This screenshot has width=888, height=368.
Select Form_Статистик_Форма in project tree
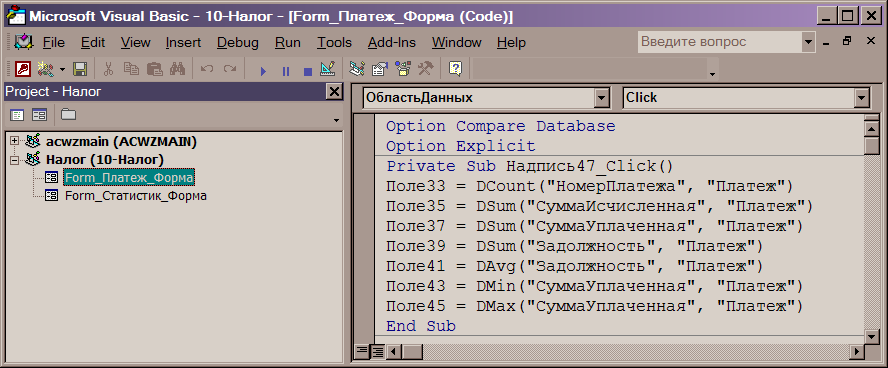(x=135, y=196)
